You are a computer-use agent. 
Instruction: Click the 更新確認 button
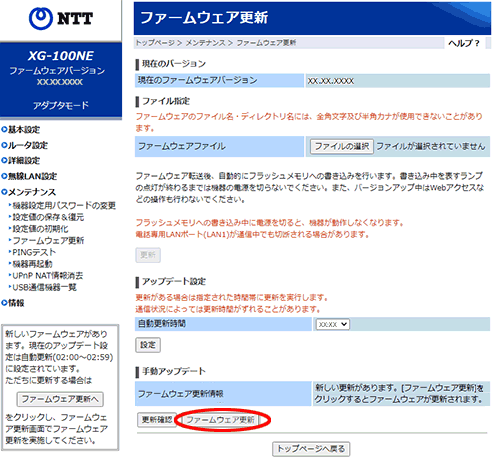coord(157,420)
